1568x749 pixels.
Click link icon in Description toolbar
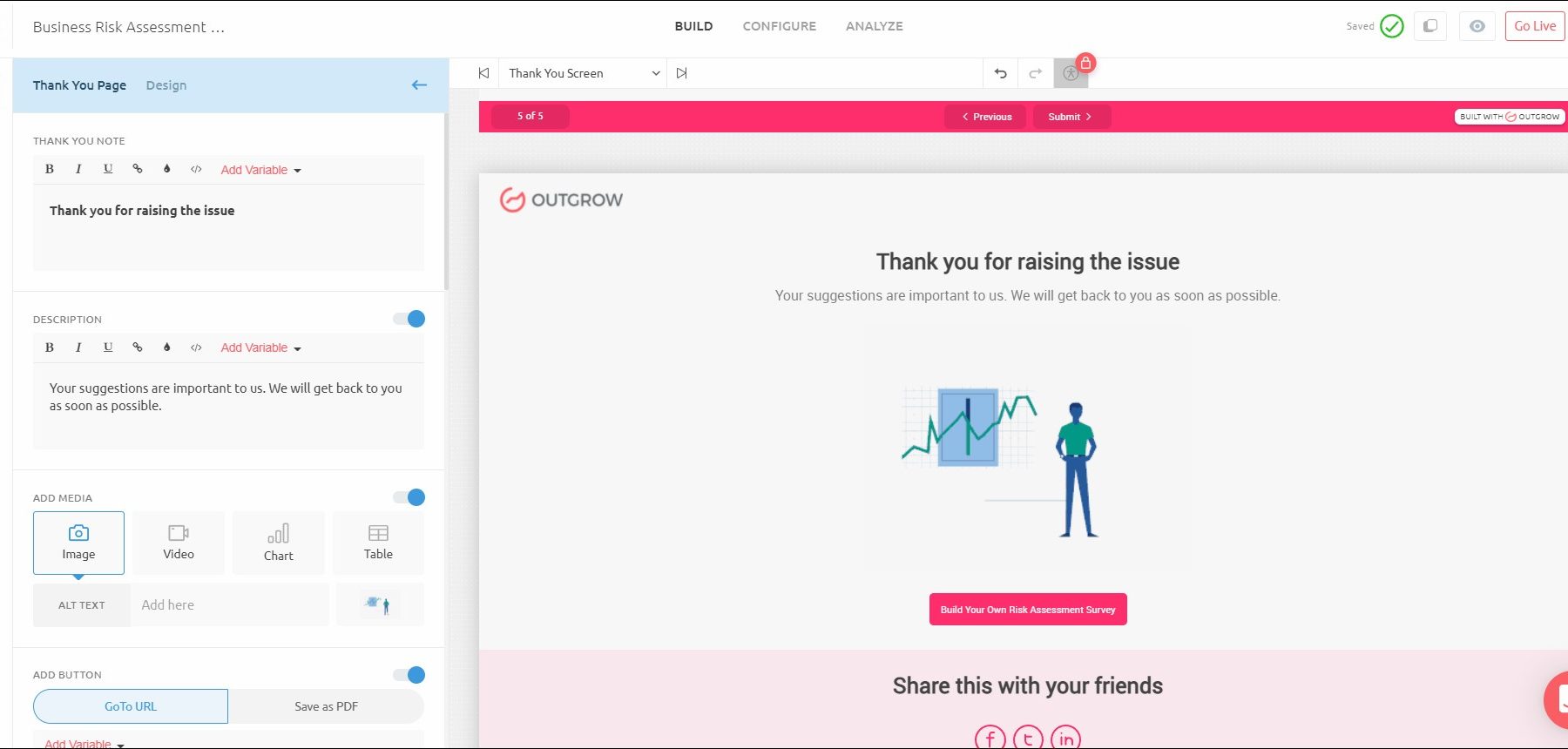point(137,347)
